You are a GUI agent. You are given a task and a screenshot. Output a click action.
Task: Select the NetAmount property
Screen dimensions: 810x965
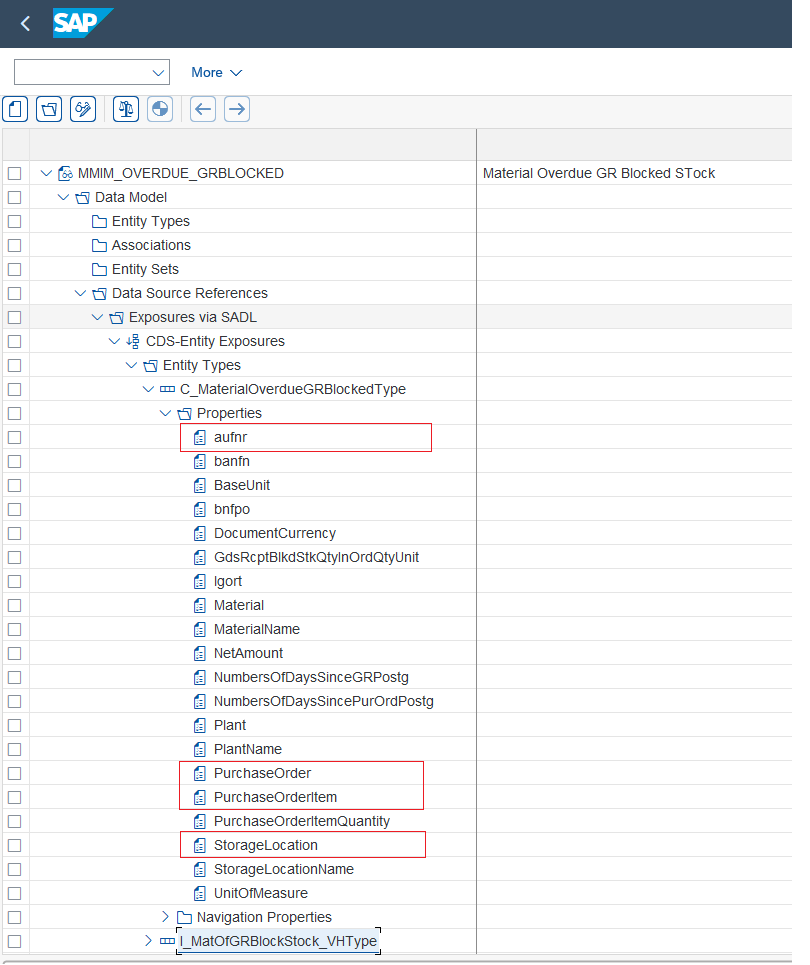pos(248,654)
